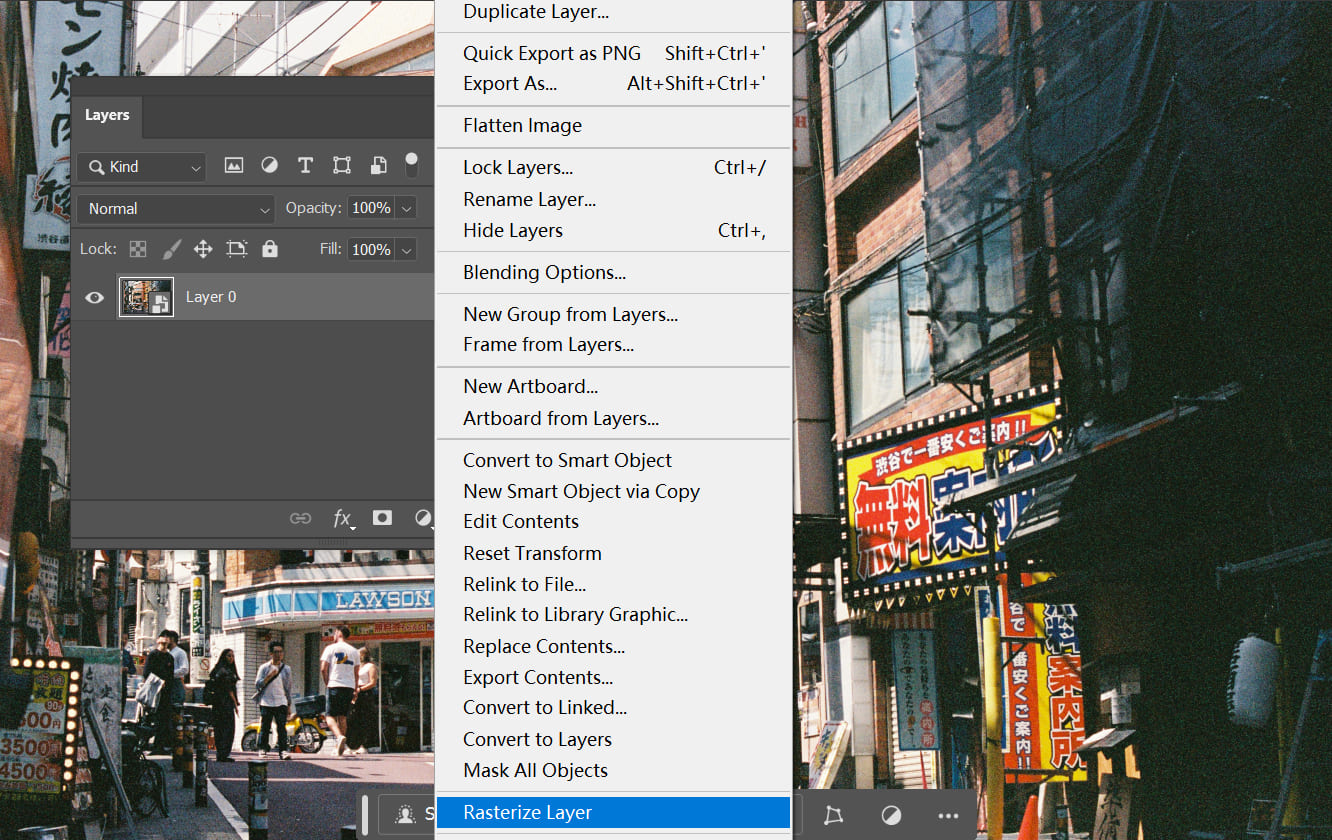This screenshot has height=840, width=1332.
Task: Lock transparent pixels of the layer
Action: tap(138, 249)
